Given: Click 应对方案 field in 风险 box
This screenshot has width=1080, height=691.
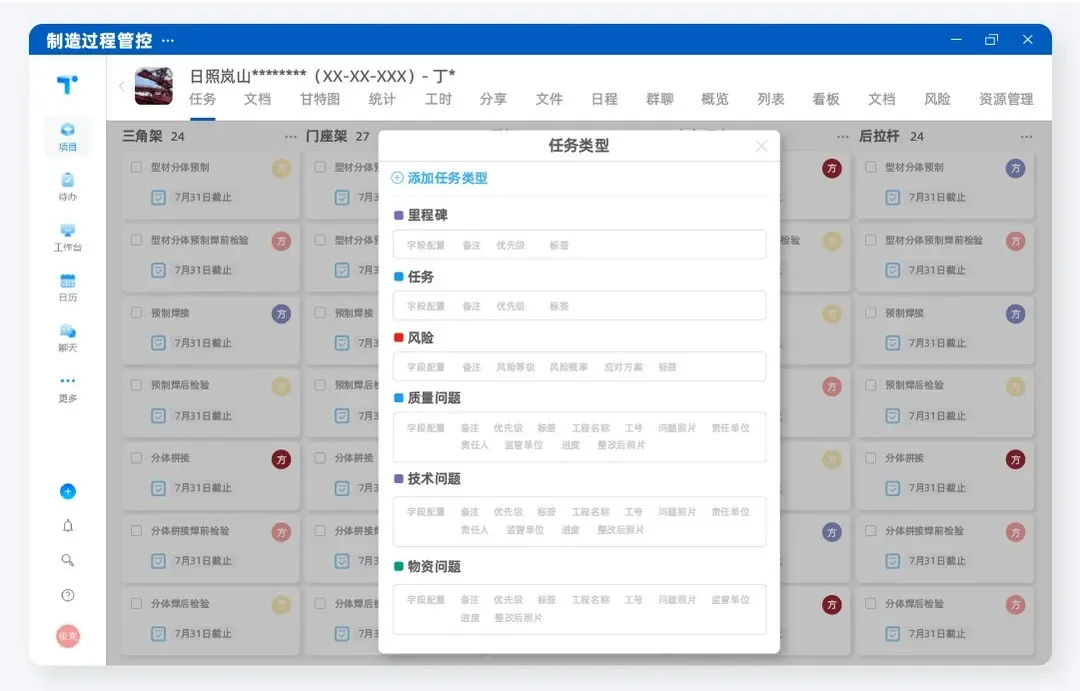Looking at the screenshot, I should tap(623, 367).
